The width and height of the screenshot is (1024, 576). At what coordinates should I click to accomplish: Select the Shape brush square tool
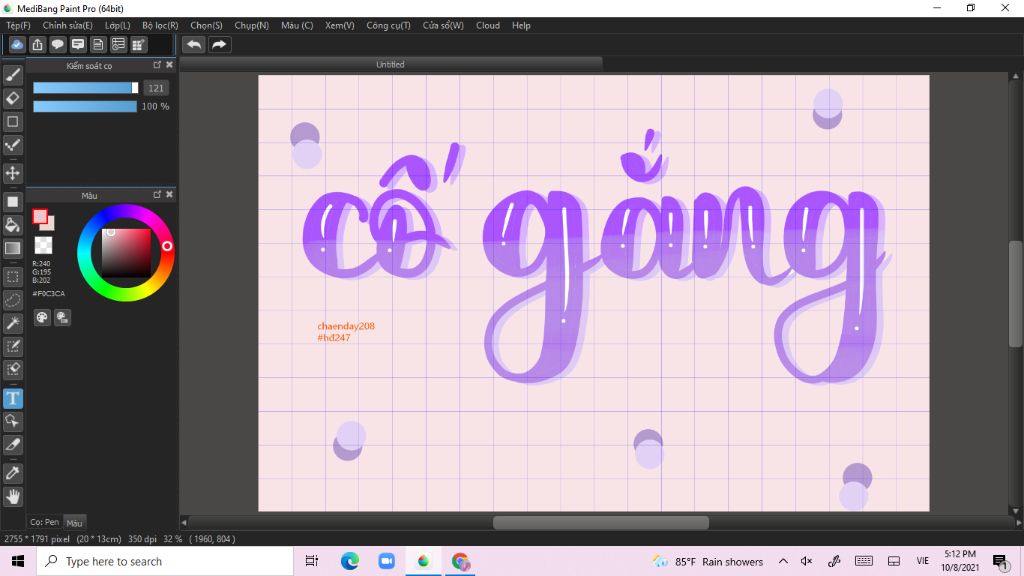12,121
